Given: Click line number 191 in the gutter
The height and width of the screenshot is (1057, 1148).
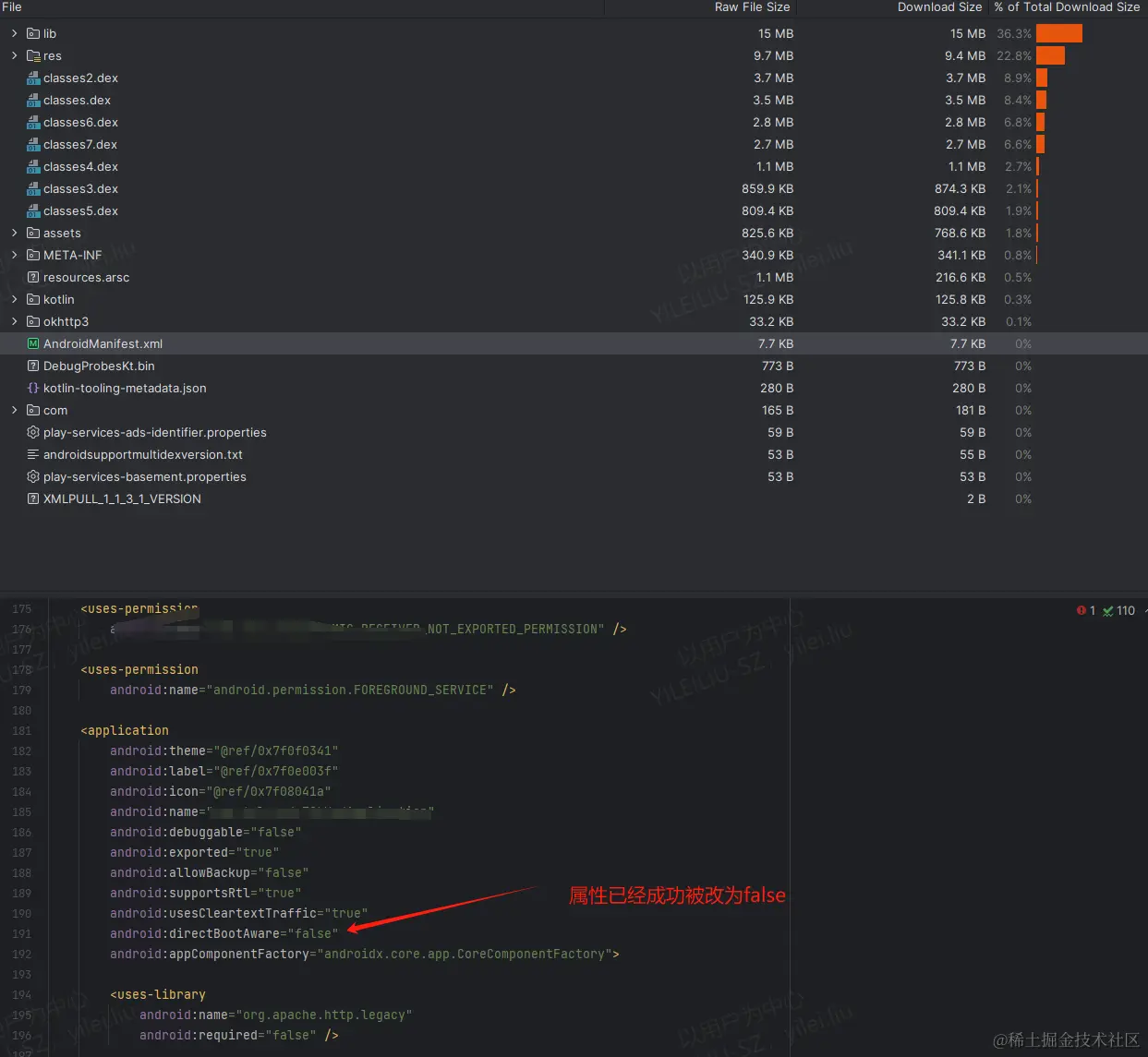Looking at the screenshot, I should point(22,933).
